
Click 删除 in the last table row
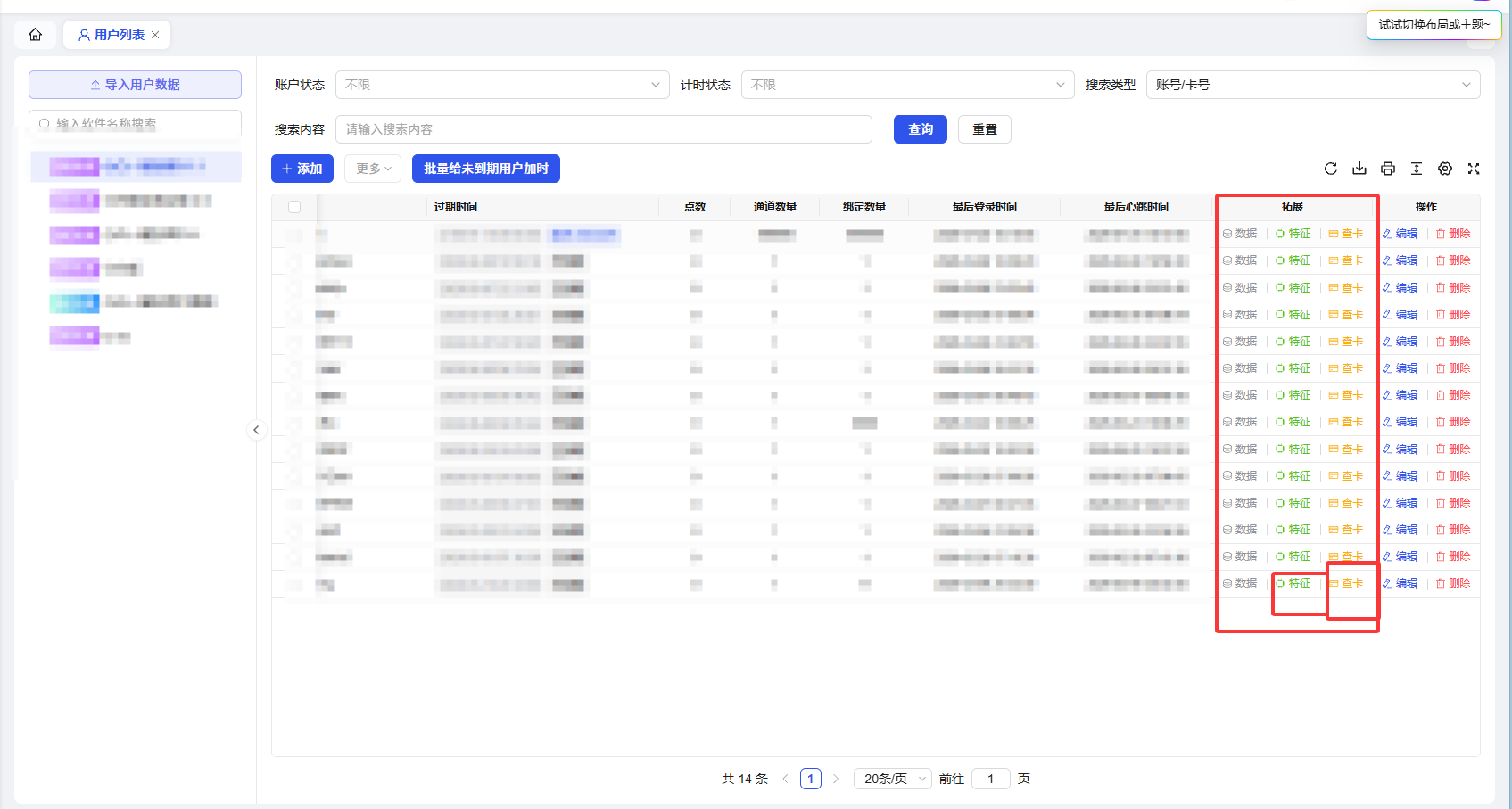click(1453, 583)
